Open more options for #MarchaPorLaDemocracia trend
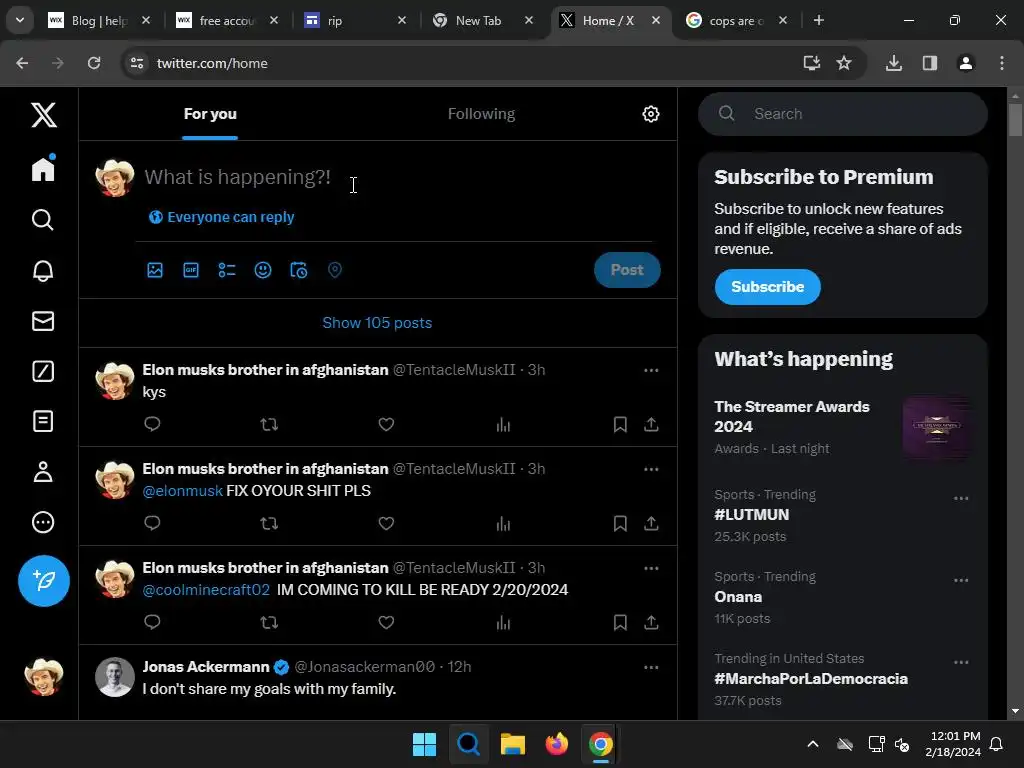 [961, 662]
